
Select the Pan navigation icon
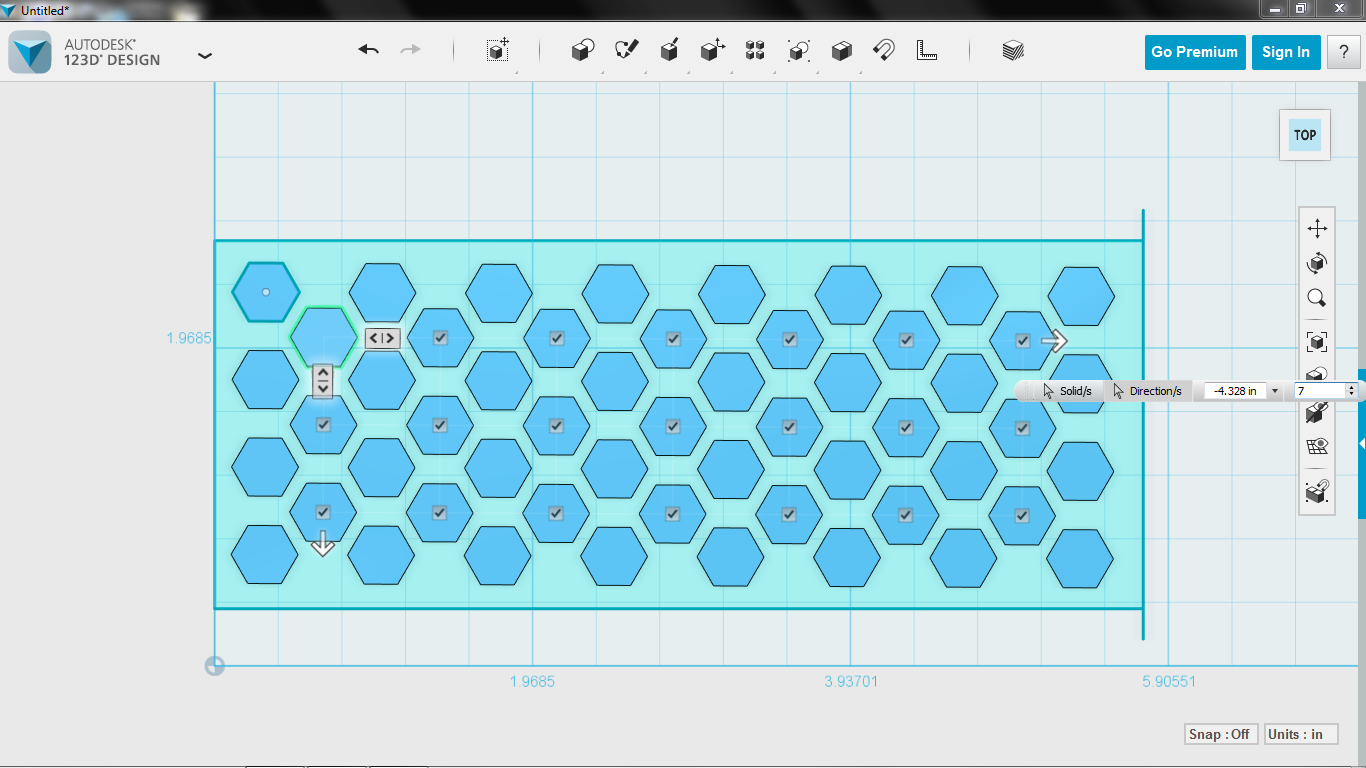coord(1317,228)
